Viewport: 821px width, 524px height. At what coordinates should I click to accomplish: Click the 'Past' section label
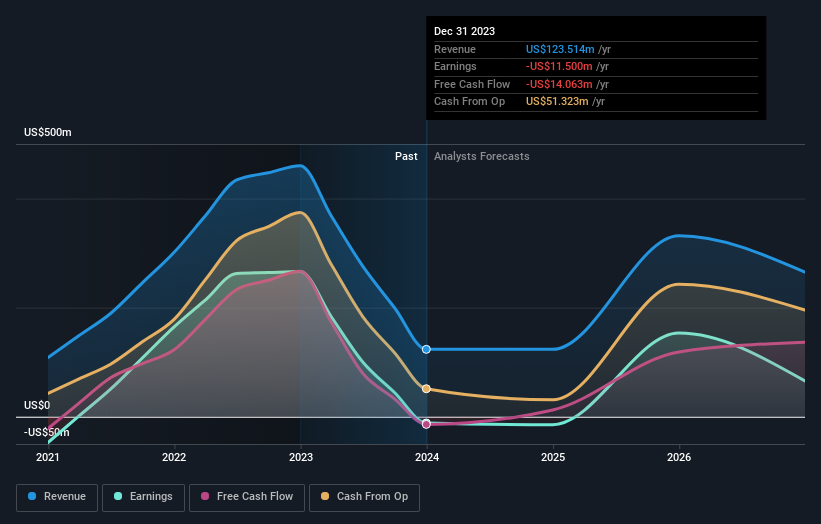[x=406, y=156]
